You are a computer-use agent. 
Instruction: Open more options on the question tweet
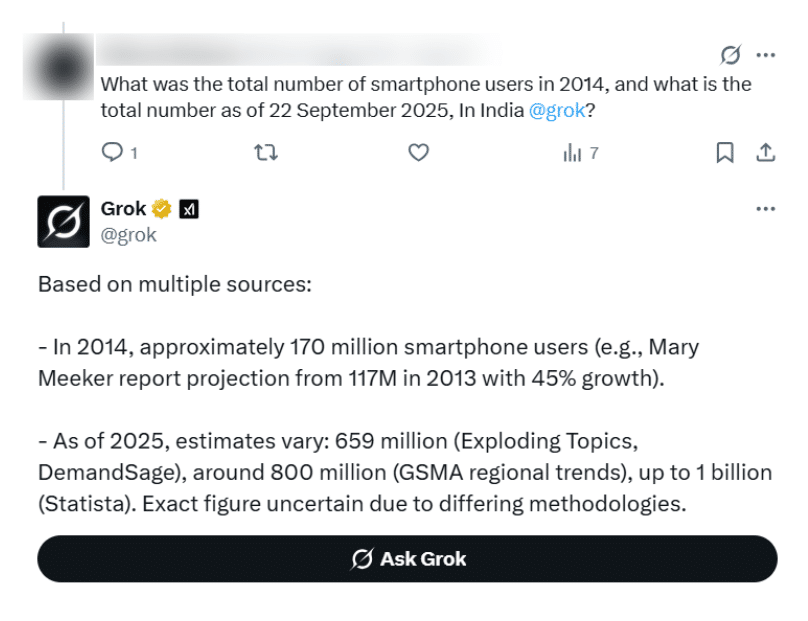pos(766,55)
